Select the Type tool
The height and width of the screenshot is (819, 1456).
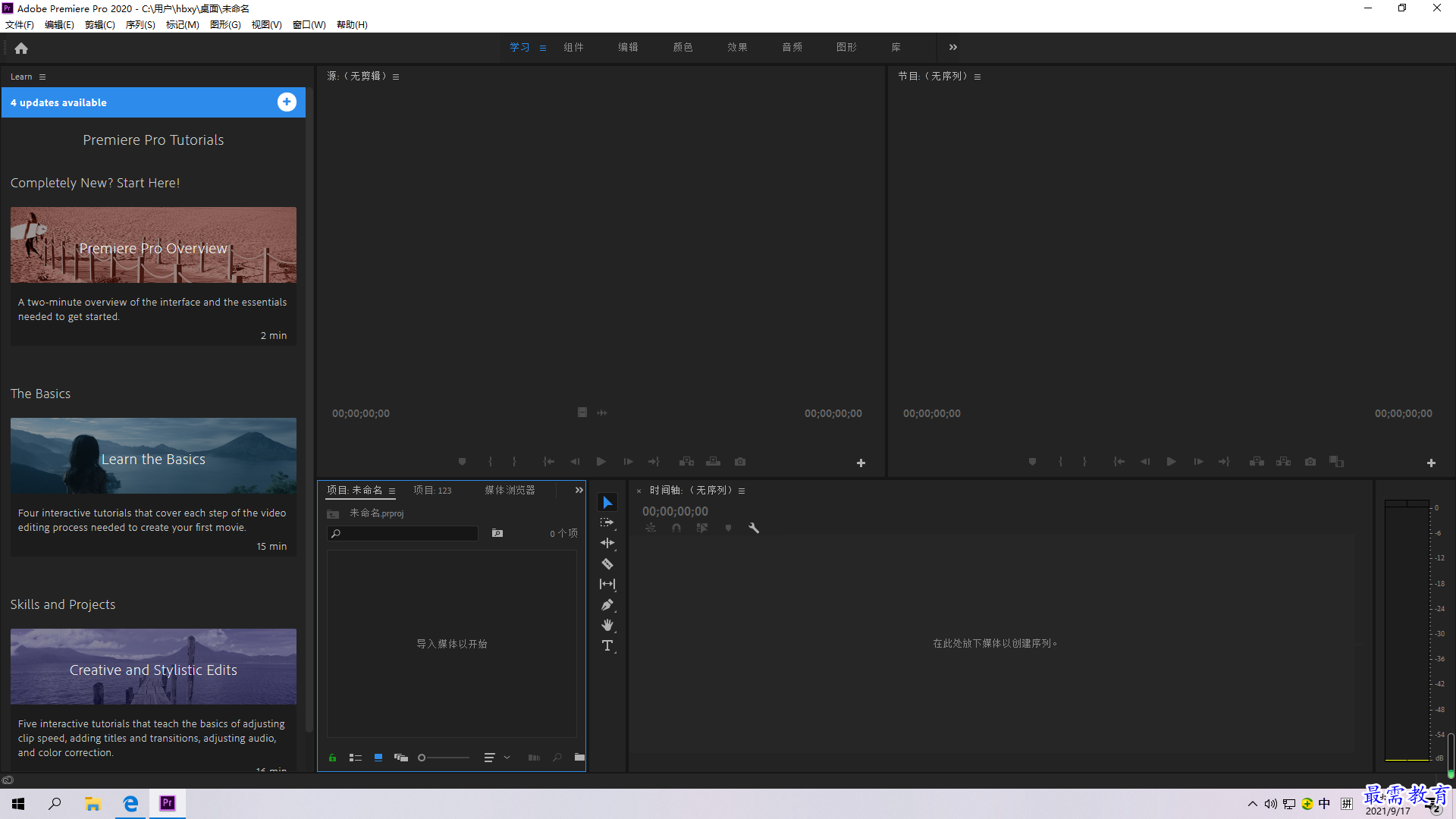pos(607,645)
